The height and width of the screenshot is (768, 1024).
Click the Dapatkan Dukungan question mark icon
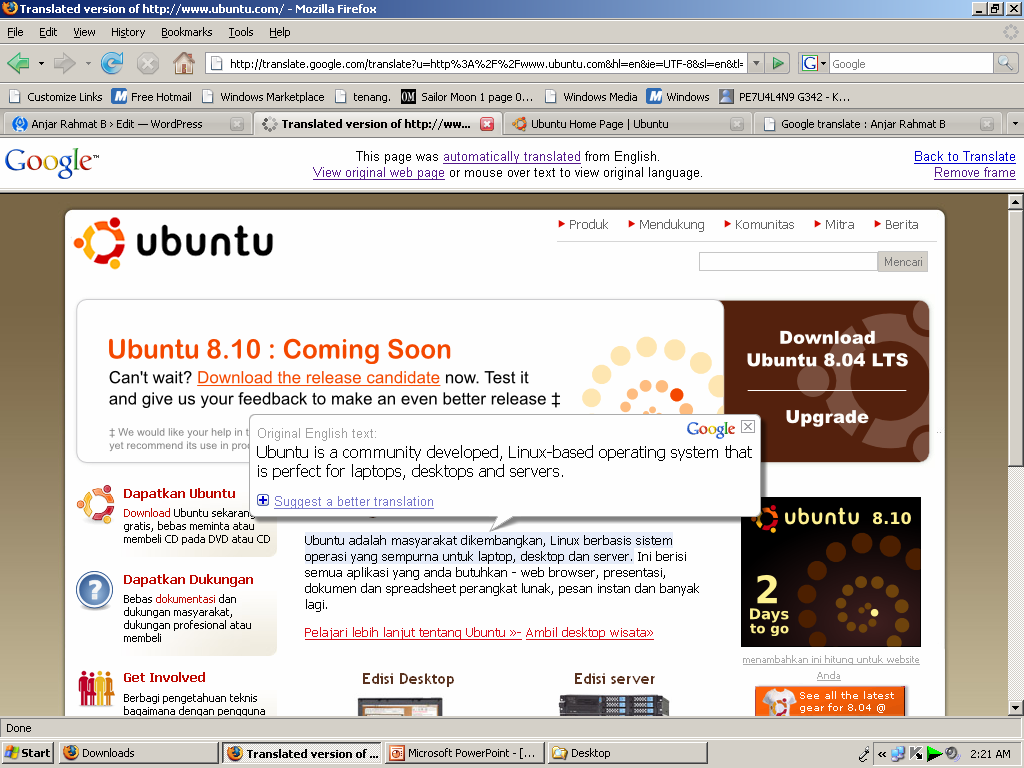(95, 590)
